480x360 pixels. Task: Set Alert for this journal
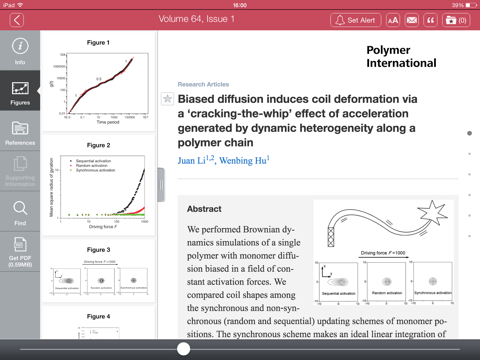pos(356,20)
